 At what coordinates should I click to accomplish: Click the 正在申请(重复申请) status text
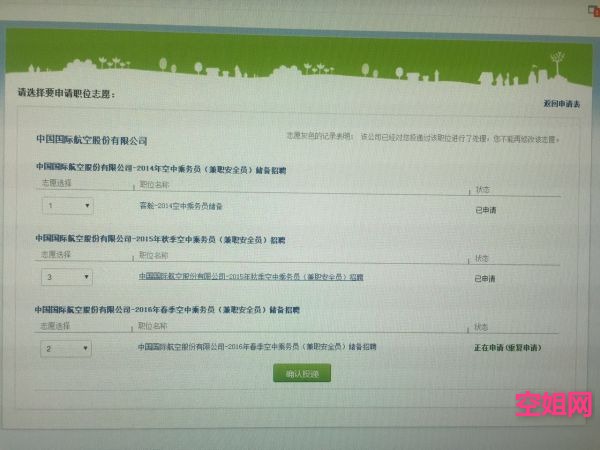click(508, 348)
